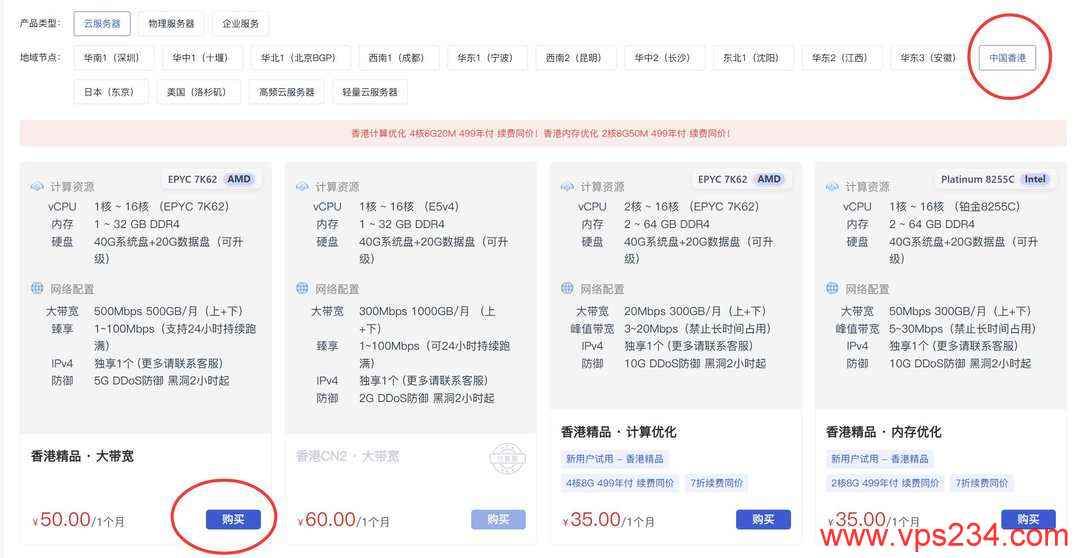Open the 高频云服务器 category
1080x558 pixels.
tap(287, 92)
